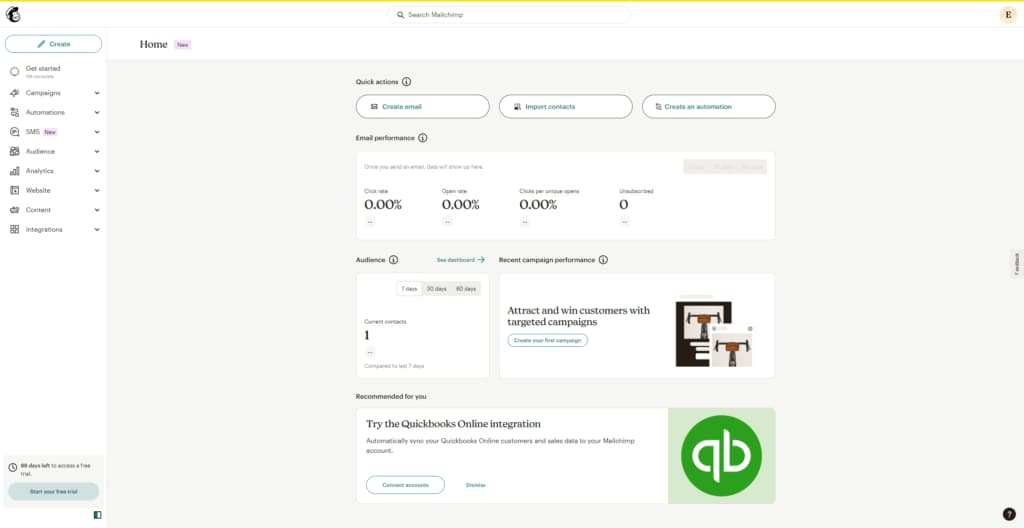Click the Website icon in sidebar
The image size is (1024, 528).
14,191
